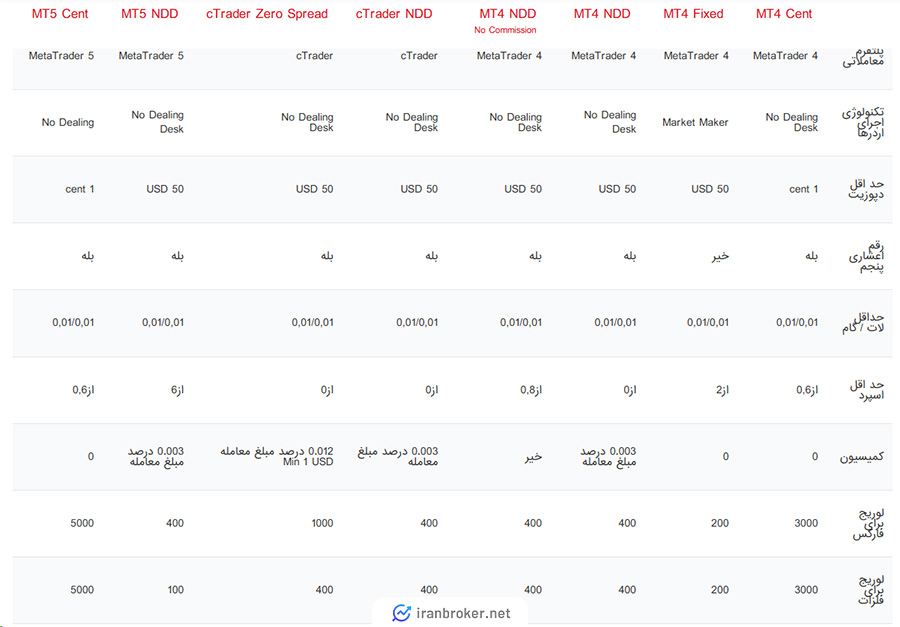900x627 pixels.
Task: Click the iranbroker.net logo icon
Action: [x=402, y=613]
